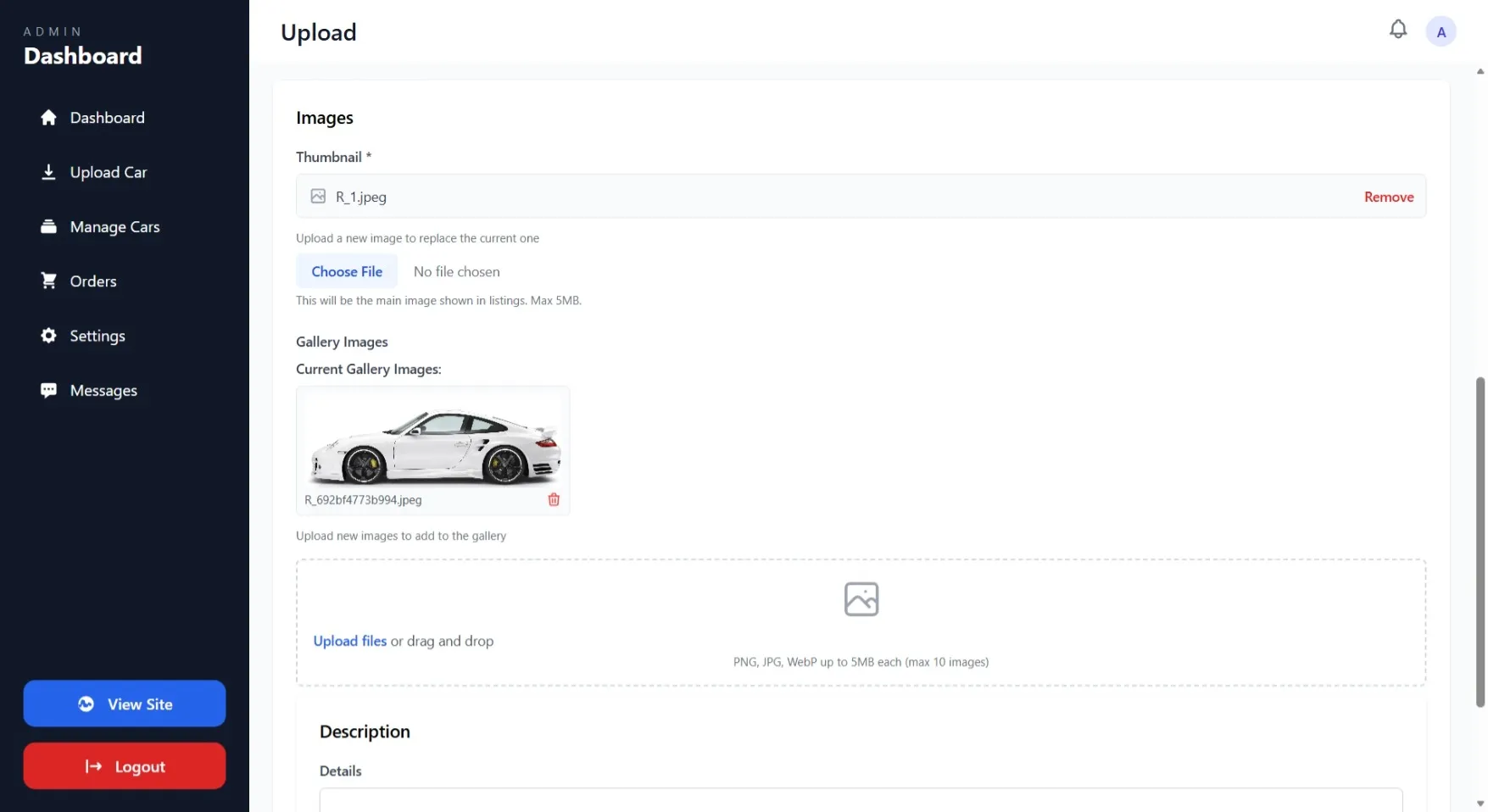Viewport: 1488px width, 812px height.
Task: Click the image icon beside R_1.jpeg
Action: pos(318,196)
